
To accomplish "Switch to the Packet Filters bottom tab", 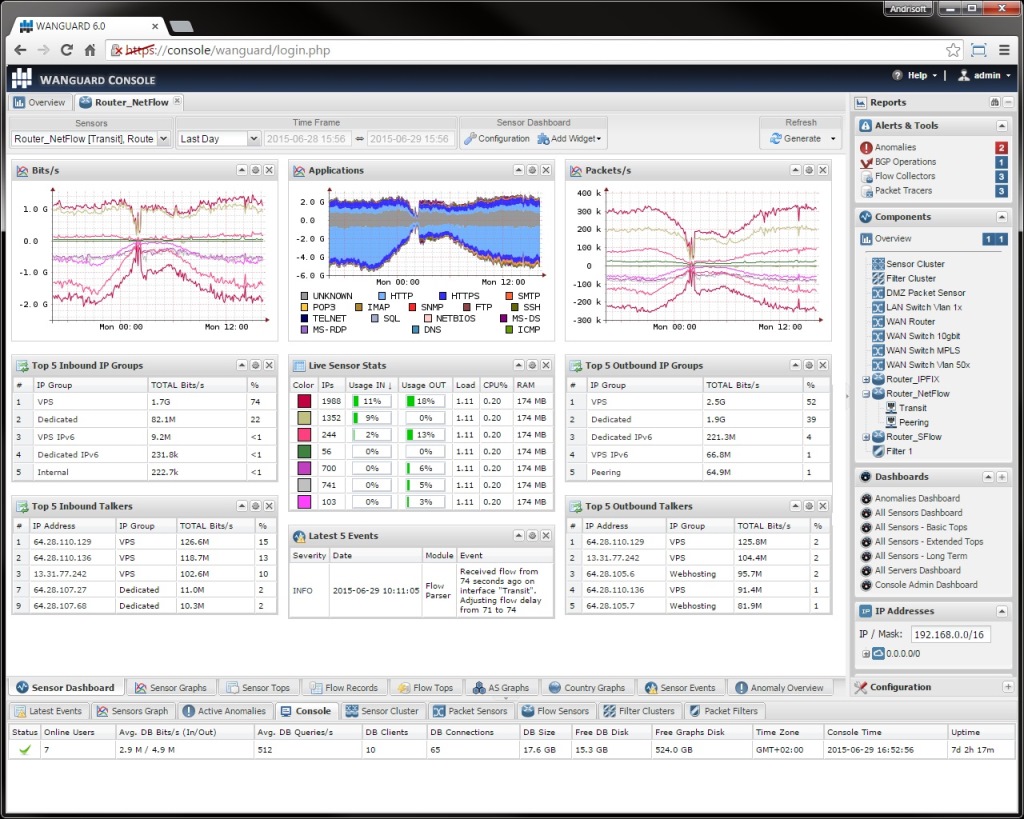I will point(724,711).
